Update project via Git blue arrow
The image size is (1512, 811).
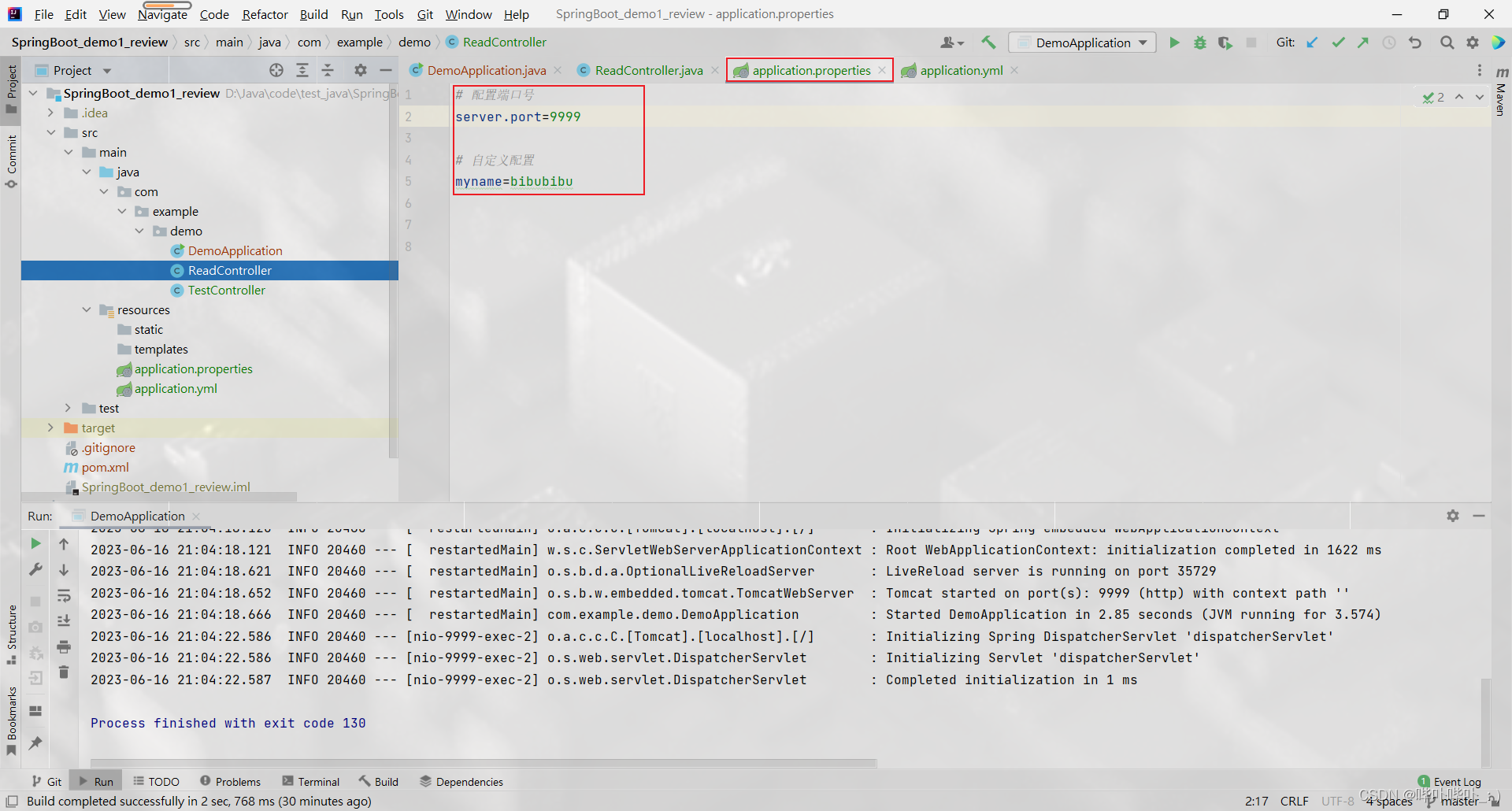pos(1312,43)
